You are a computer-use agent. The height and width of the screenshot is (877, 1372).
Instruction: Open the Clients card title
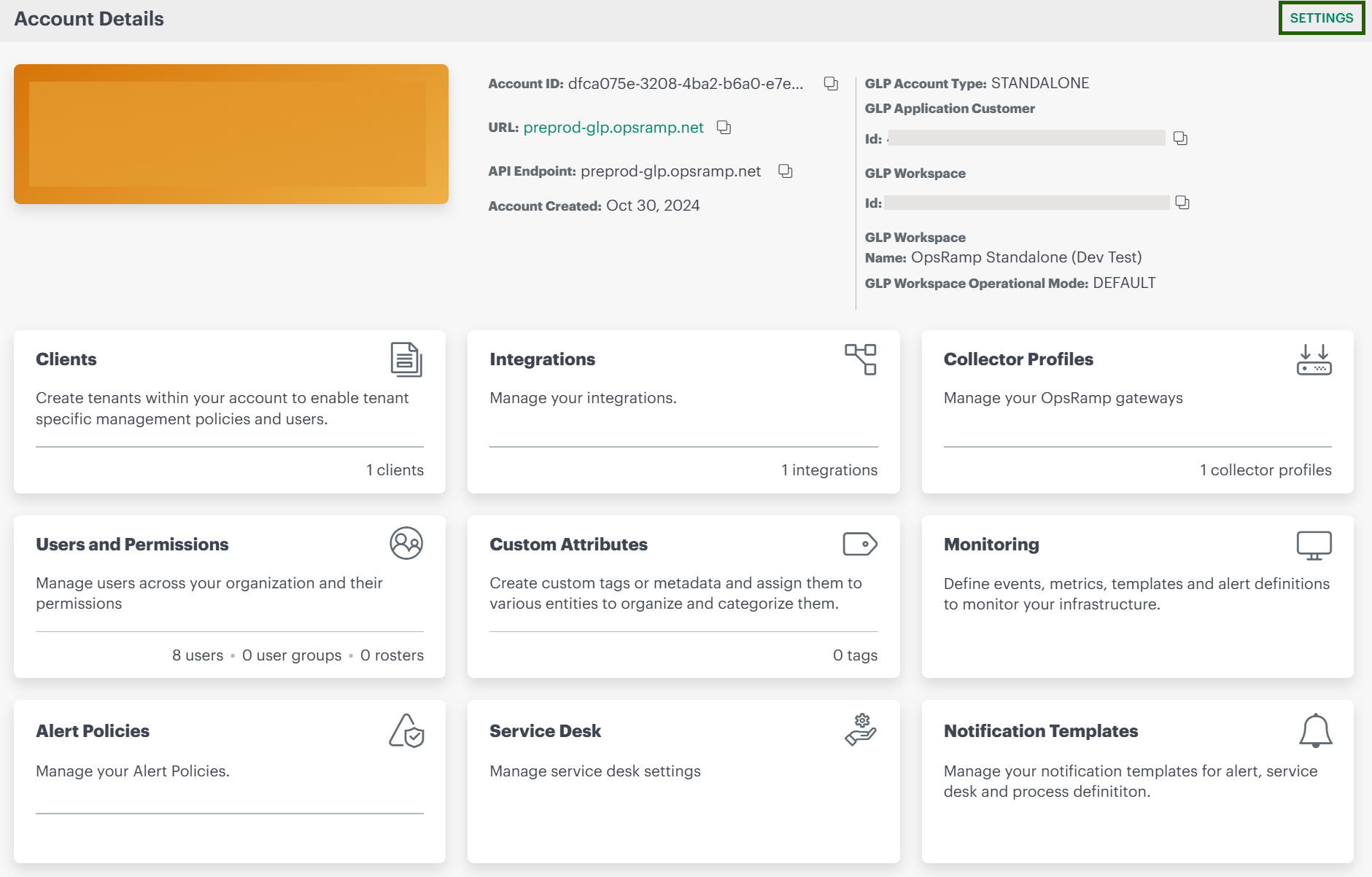point(66,359)
